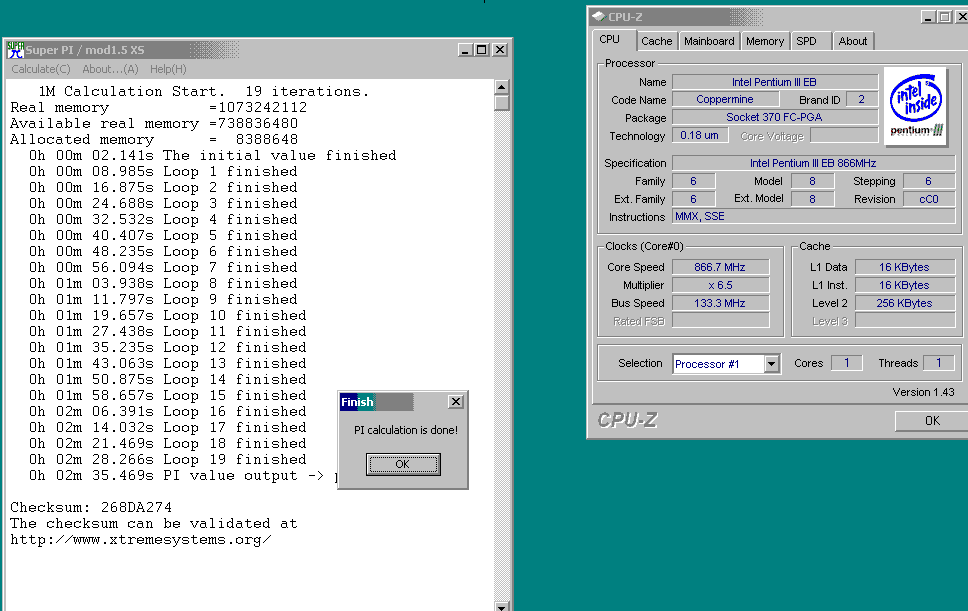Click the Revision value cC0
Screen dimensions: 968x611
pos(928,199)
